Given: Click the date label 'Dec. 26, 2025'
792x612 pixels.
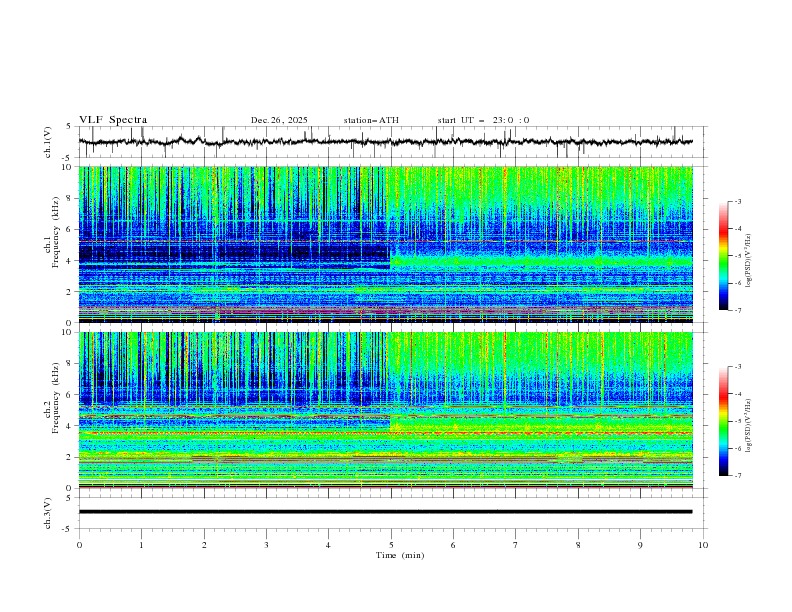Looking at the screenshot, I should 279,120.
